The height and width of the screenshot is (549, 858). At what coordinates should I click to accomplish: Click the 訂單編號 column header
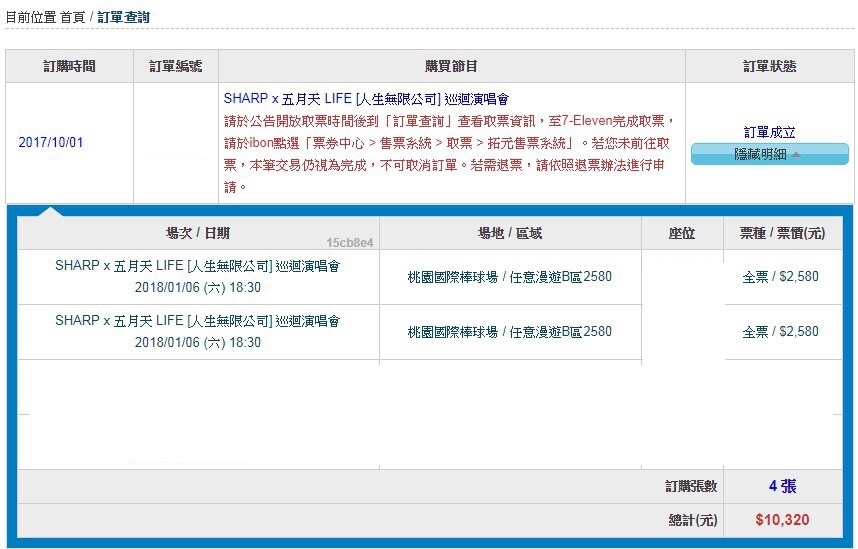[176, 66]
